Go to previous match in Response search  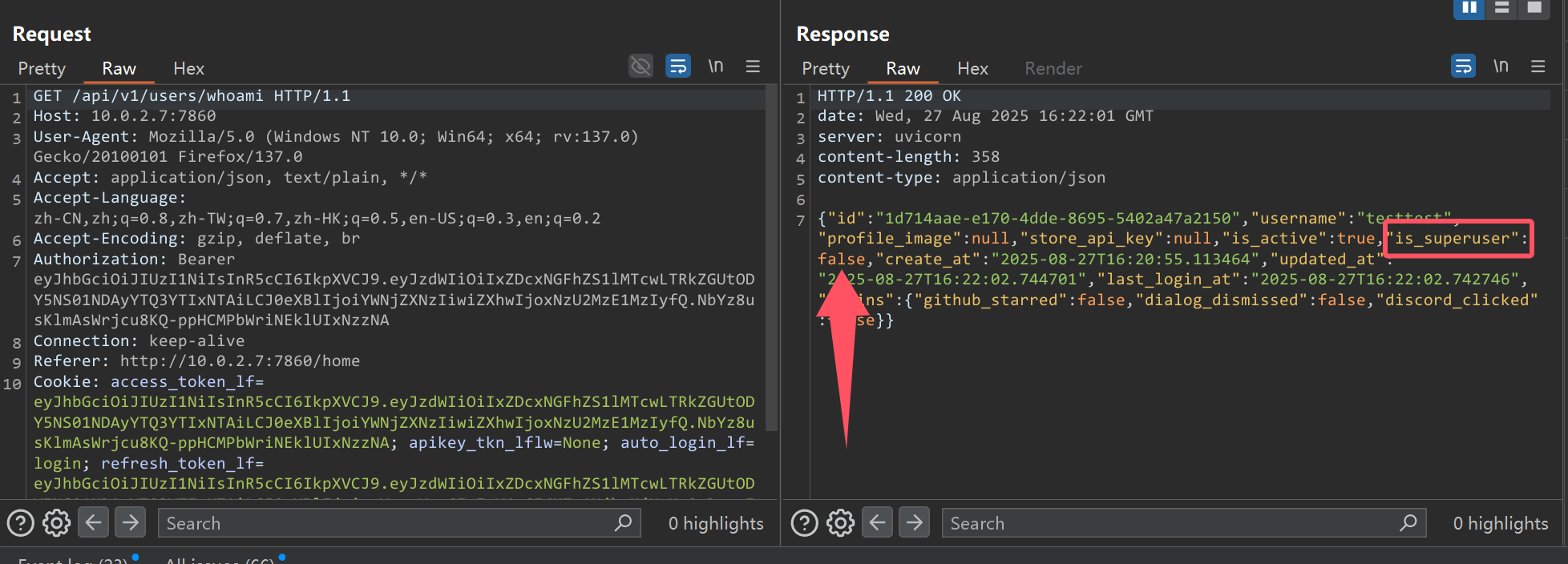pyautogui.click(x=877, y=523)
